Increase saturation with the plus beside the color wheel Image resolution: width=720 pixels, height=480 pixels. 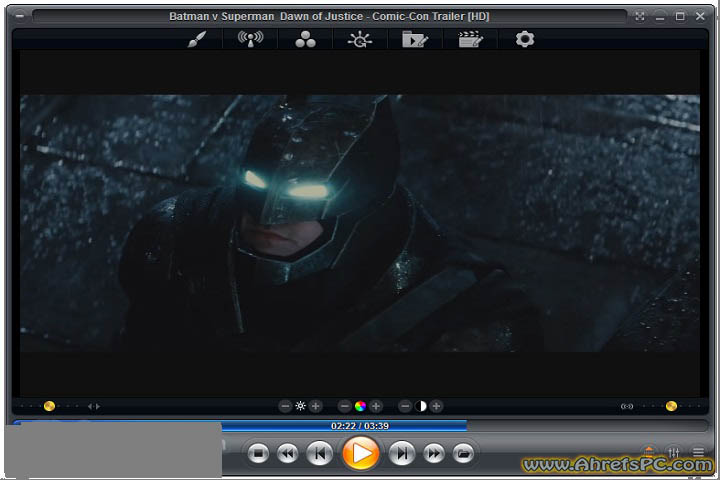376,406
